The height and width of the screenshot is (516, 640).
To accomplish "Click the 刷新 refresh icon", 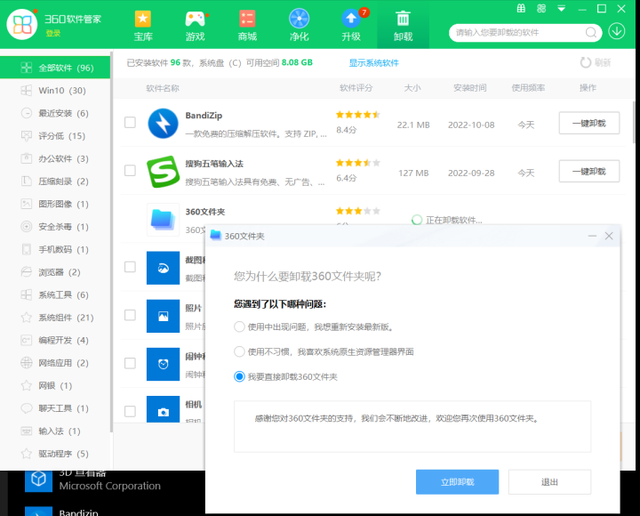I will pyautogui.click(x=585, y=62).
